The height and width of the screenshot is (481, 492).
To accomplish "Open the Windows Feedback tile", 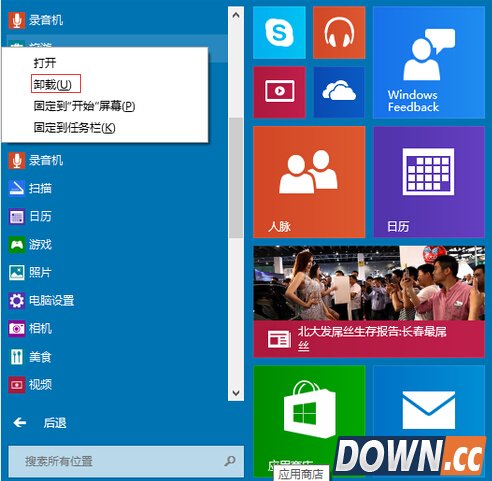I will tap(429, 62).
